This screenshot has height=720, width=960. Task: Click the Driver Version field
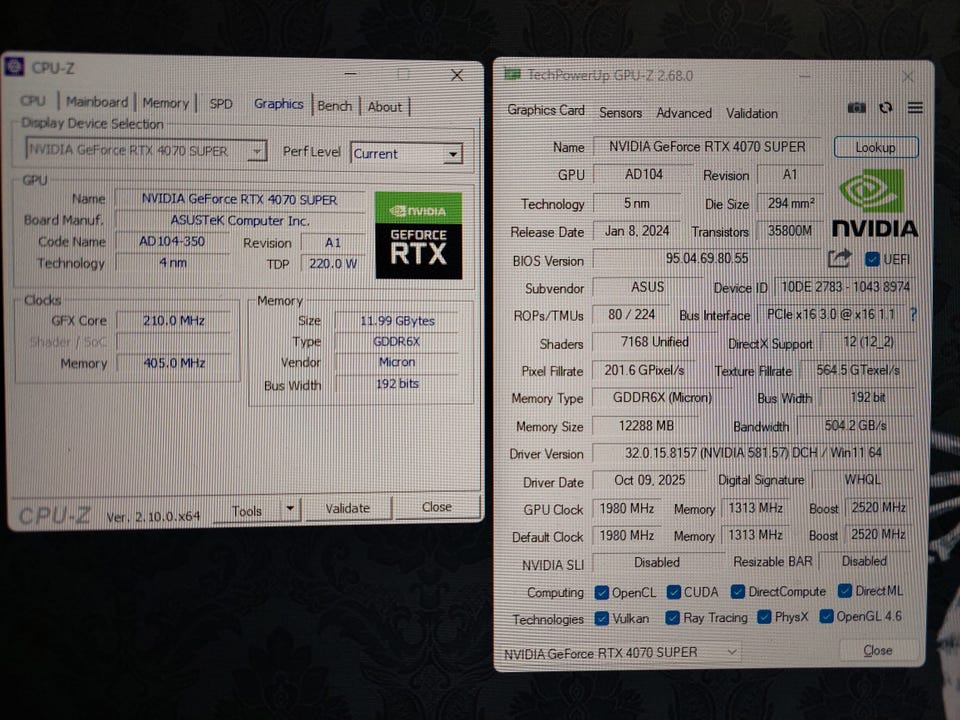tap(753, 452)
